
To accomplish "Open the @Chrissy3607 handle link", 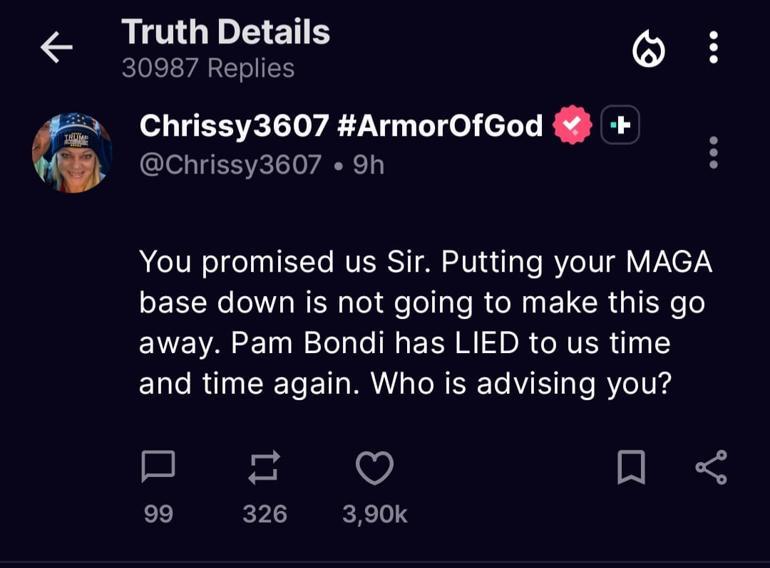I will (x=231, y=163).
